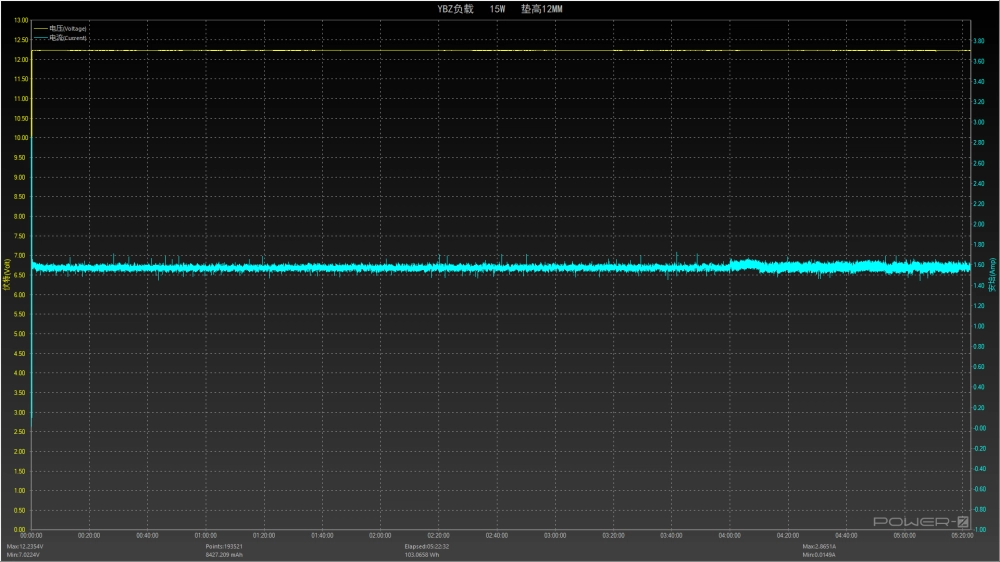The width and height of the screenshot is (1000, 562).
Task: Click the 电压(Voltage) legend entry
Action: [60, 28]
